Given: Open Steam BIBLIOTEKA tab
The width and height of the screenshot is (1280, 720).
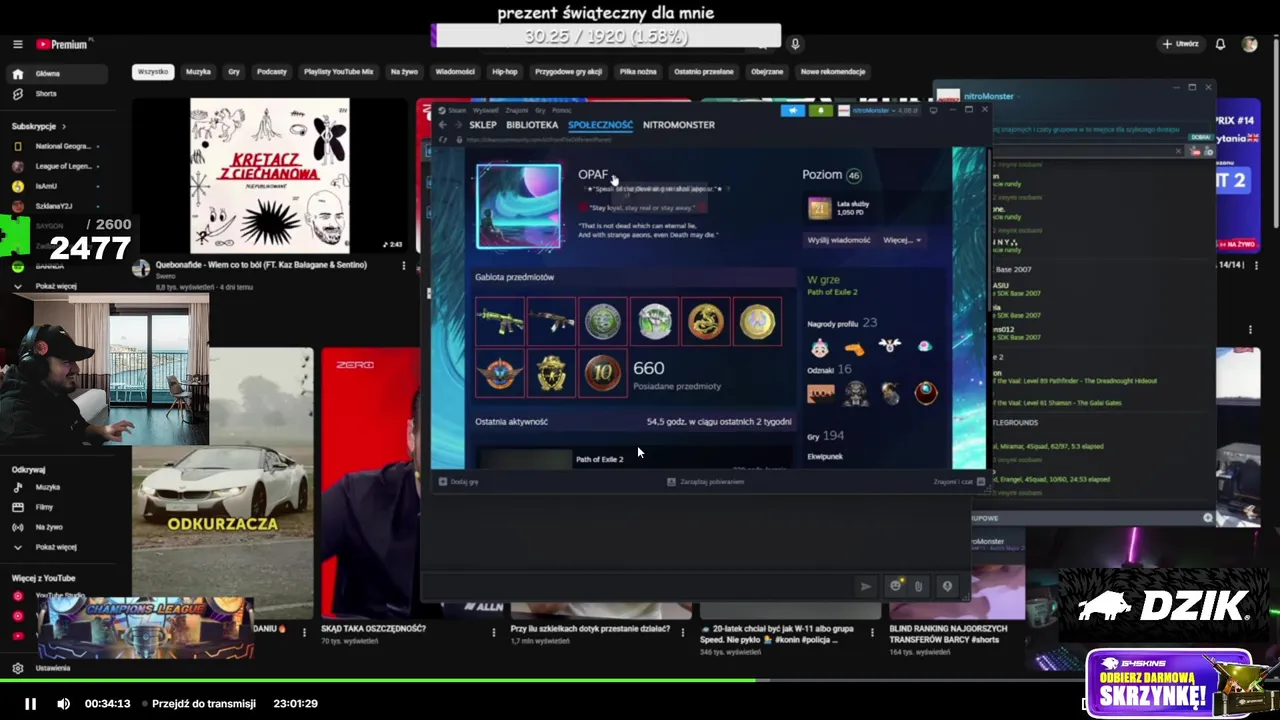Looking at the screenshot, I should pos(532,125).
